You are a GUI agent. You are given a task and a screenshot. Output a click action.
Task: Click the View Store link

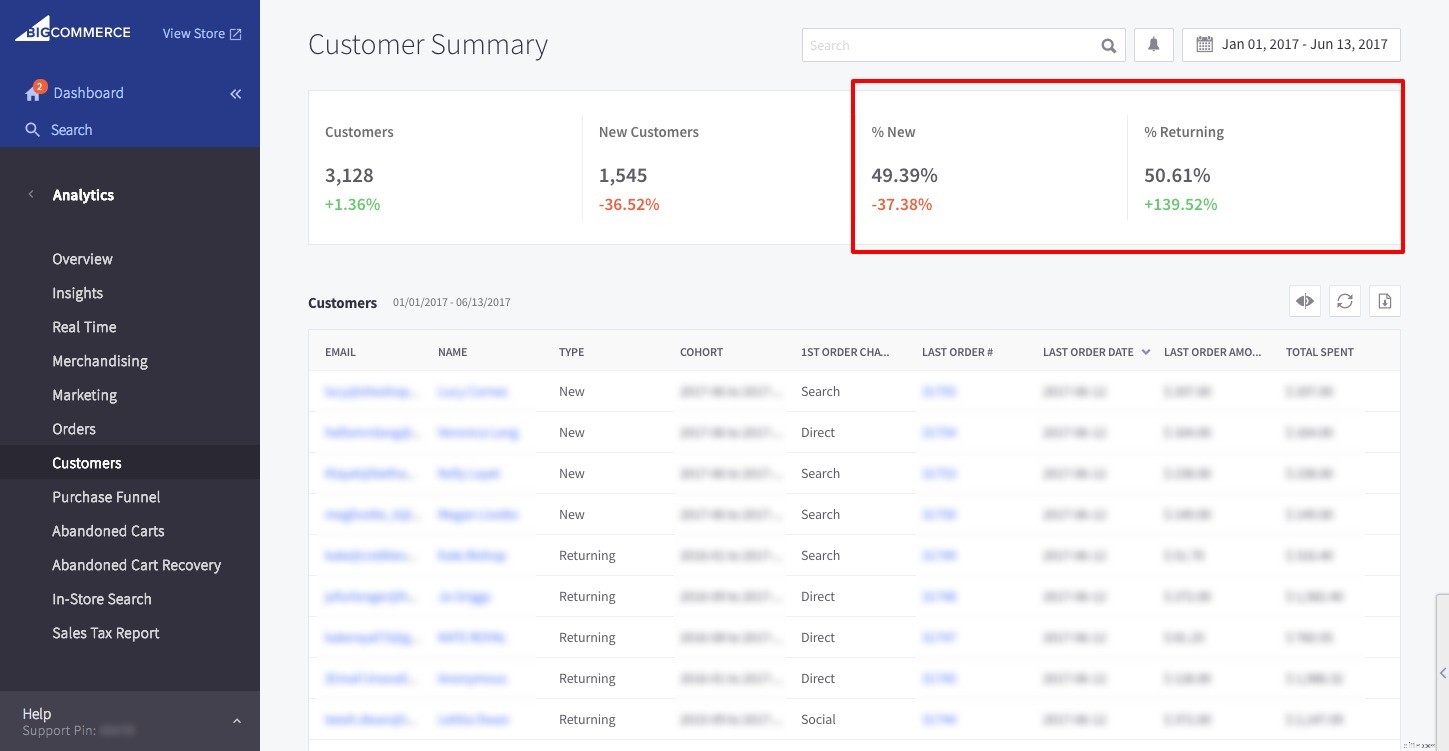click(x=200, y=33)
